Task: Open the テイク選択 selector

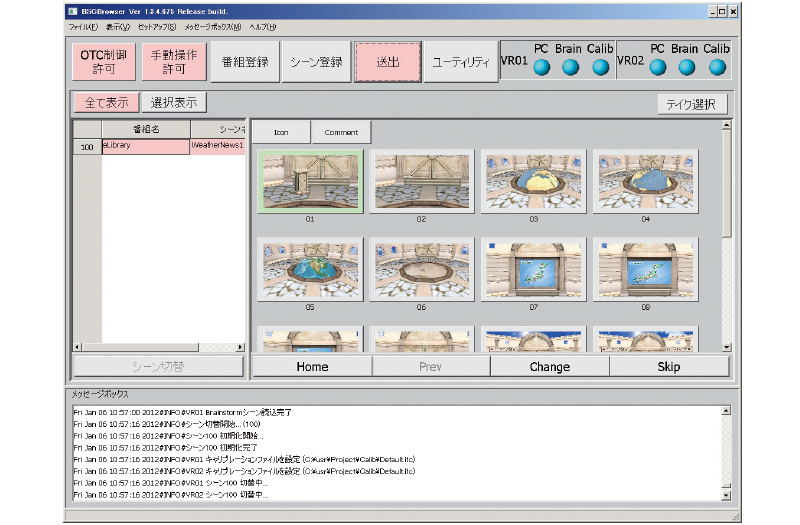Action: click(692, 103)
